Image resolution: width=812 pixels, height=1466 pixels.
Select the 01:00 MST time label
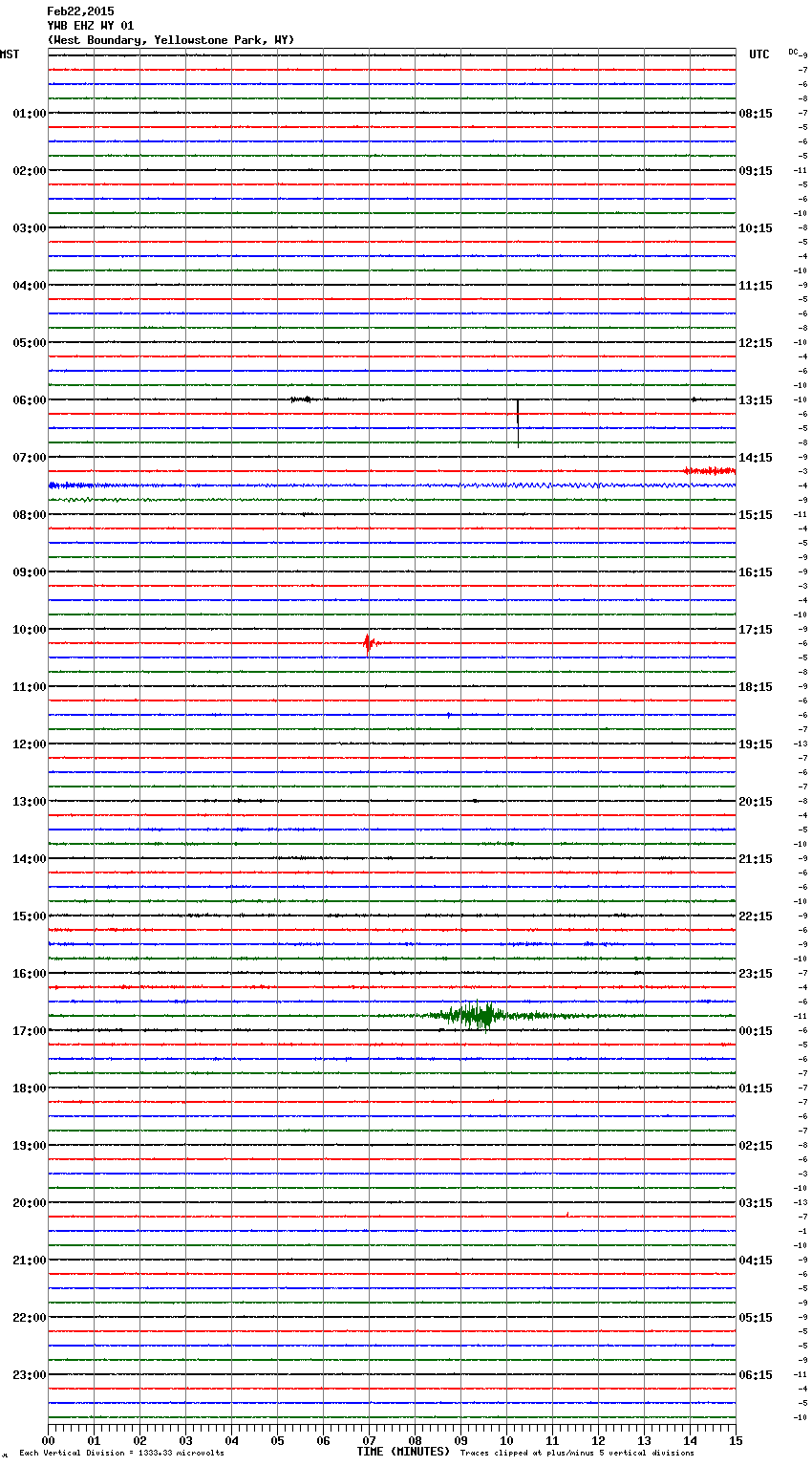(x=30, y=114)
